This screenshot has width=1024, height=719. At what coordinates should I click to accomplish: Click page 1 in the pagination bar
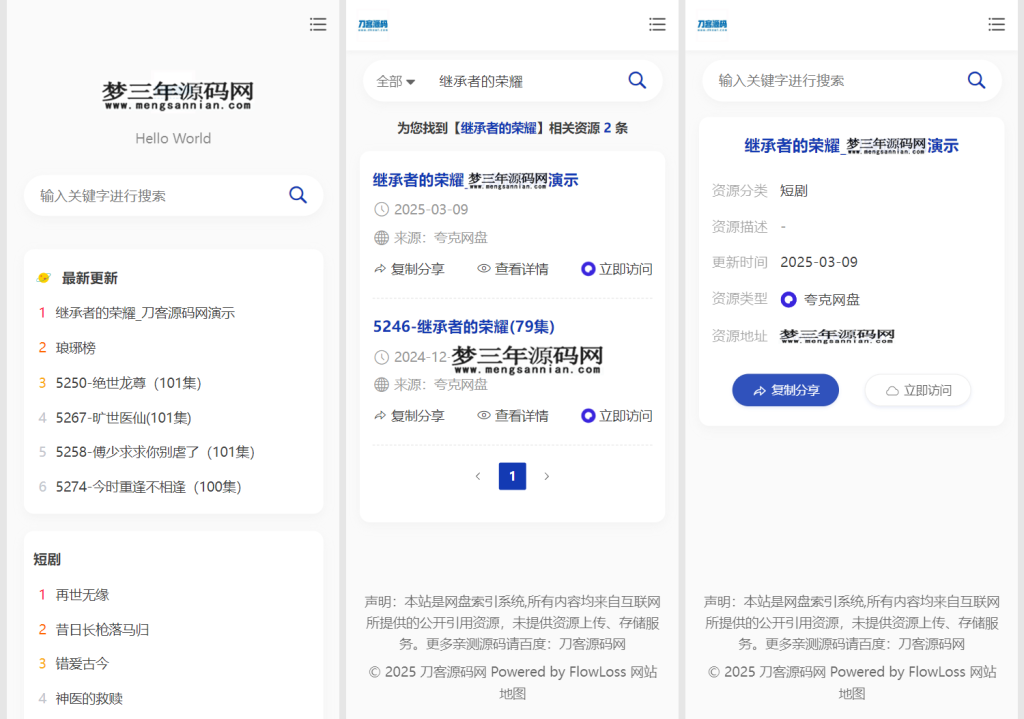pos(512,476)
